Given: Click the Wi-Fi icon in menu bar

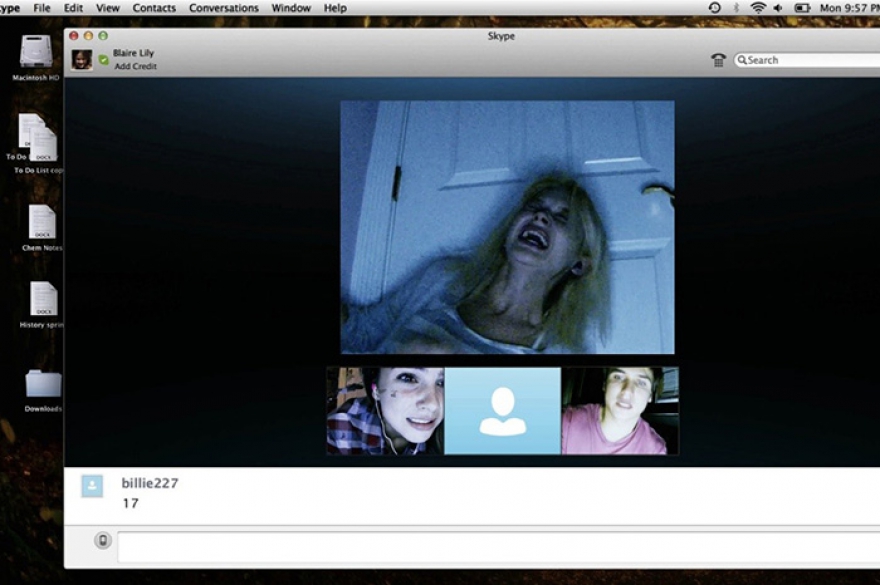Looking at the screenshot, I should coord(758,8).
